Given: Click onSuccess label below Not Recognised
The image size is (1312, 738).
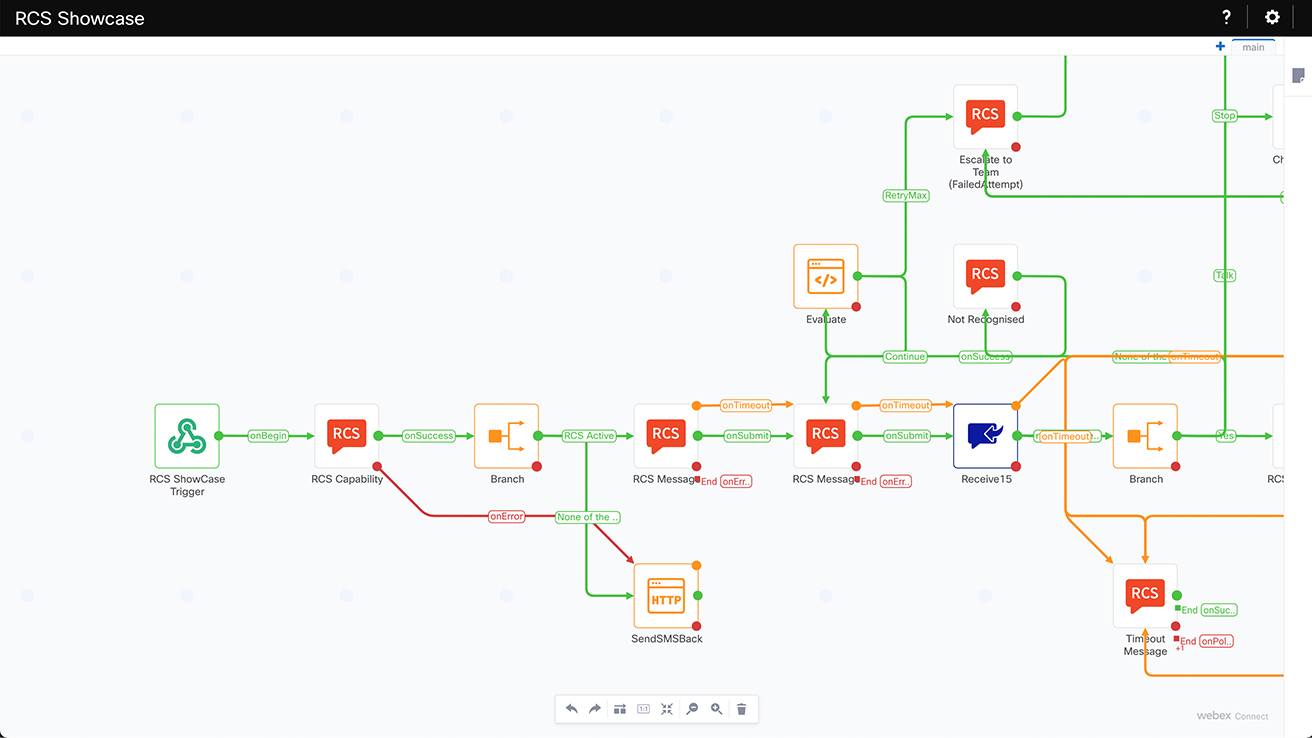Looking at the screenshot, I should point(985,357).
